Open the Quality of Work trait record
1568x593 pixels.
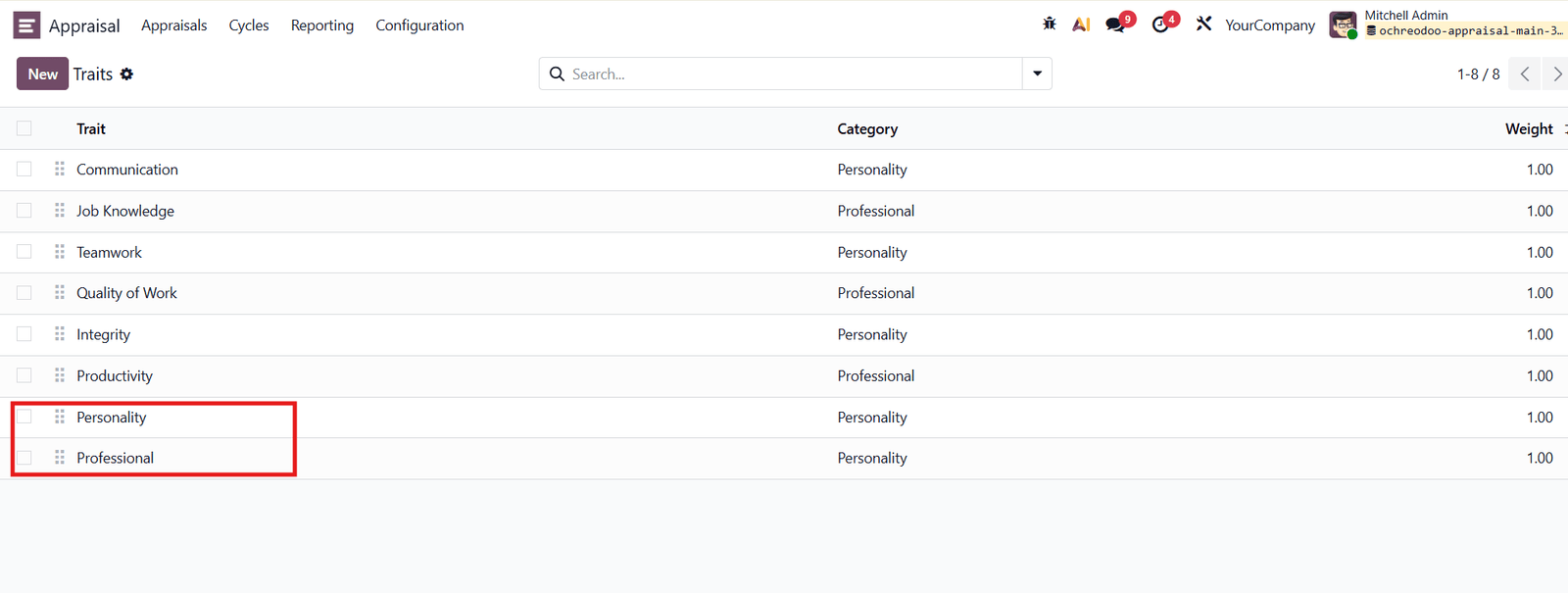pos(126,293)
